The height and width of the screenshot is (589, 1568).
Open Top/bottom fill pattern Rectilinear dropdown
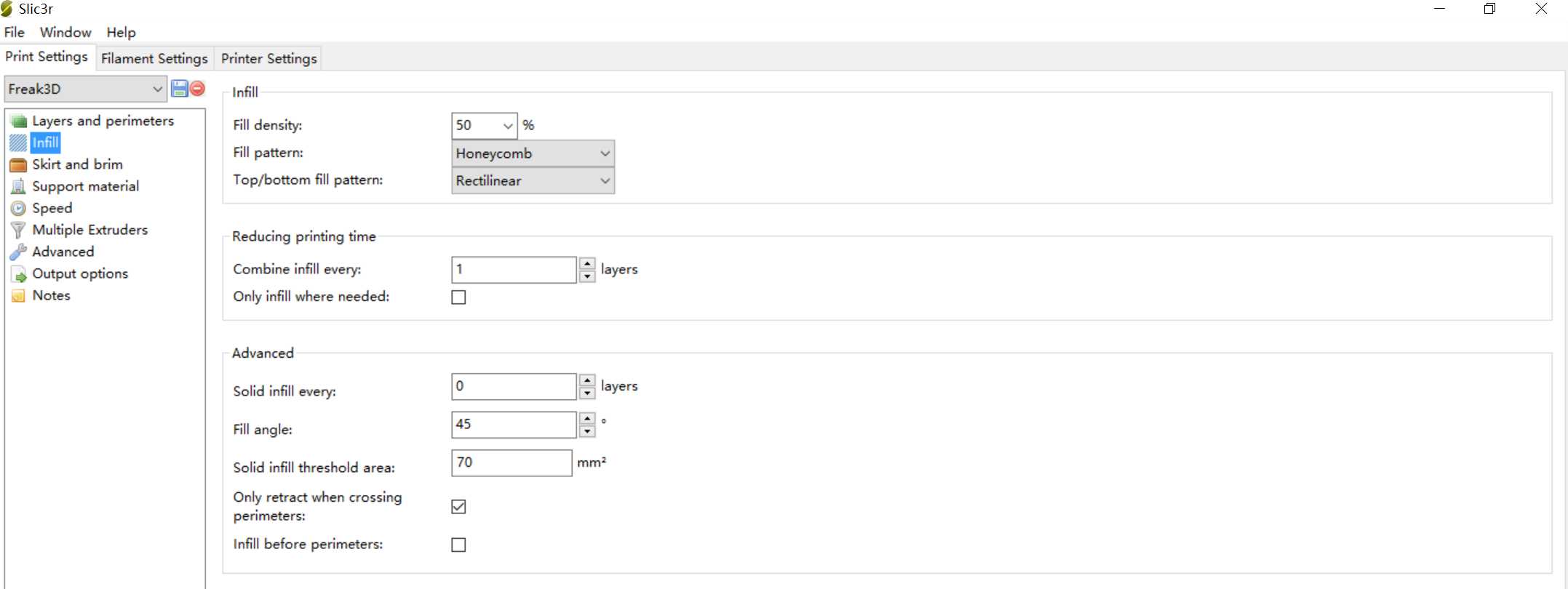pyautogui.click(x=533, y=181)
